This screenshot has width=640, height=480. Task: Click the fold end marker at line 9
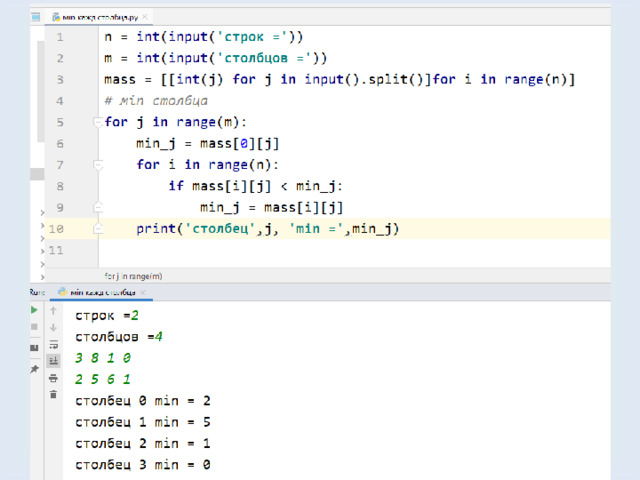click(98, 207)
